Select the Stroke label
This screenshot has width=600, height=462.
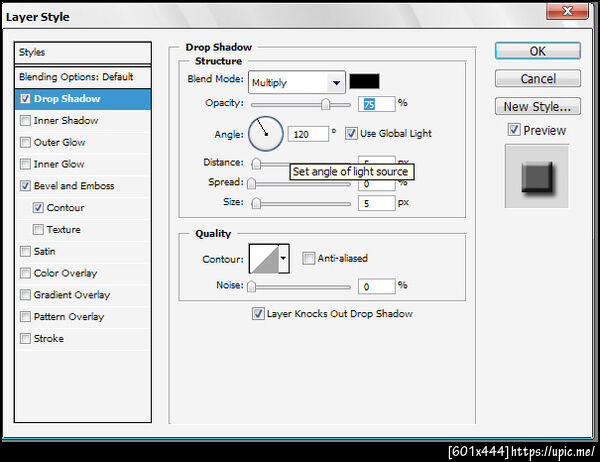[x=49, y=338]
